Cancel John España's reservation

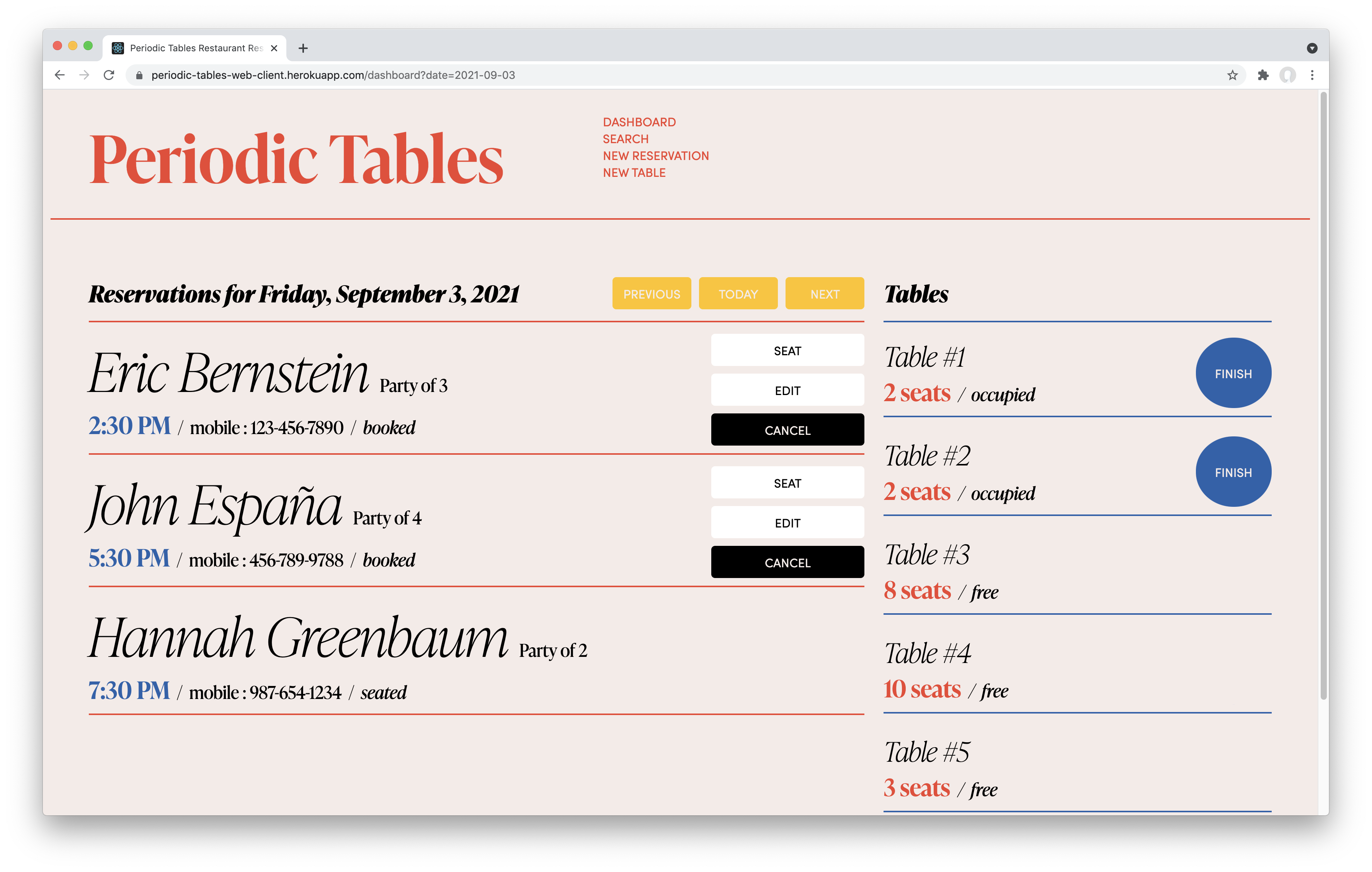point(787,563)
